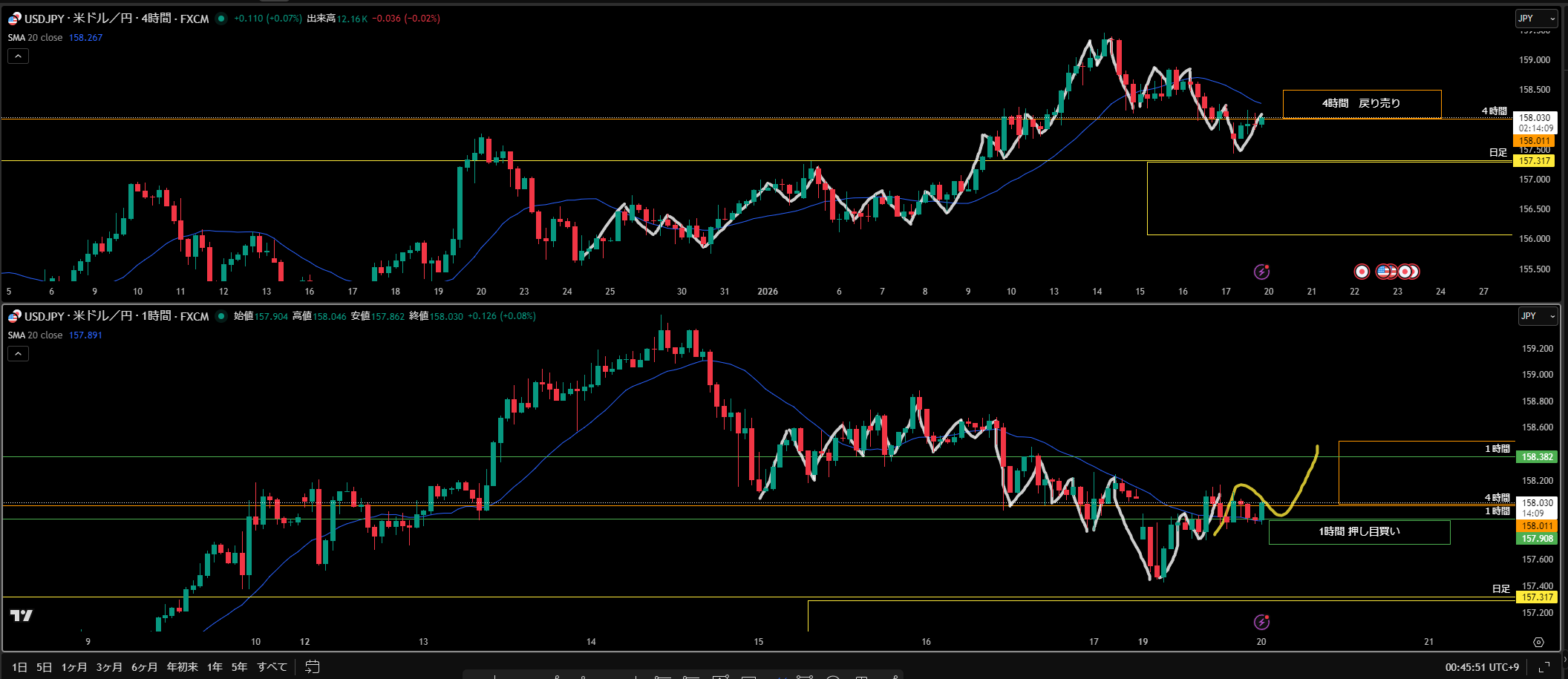Open the JPY currency dropdown on lower chart
This screenshot has width=1568, height=679.
pos(1537,316)
